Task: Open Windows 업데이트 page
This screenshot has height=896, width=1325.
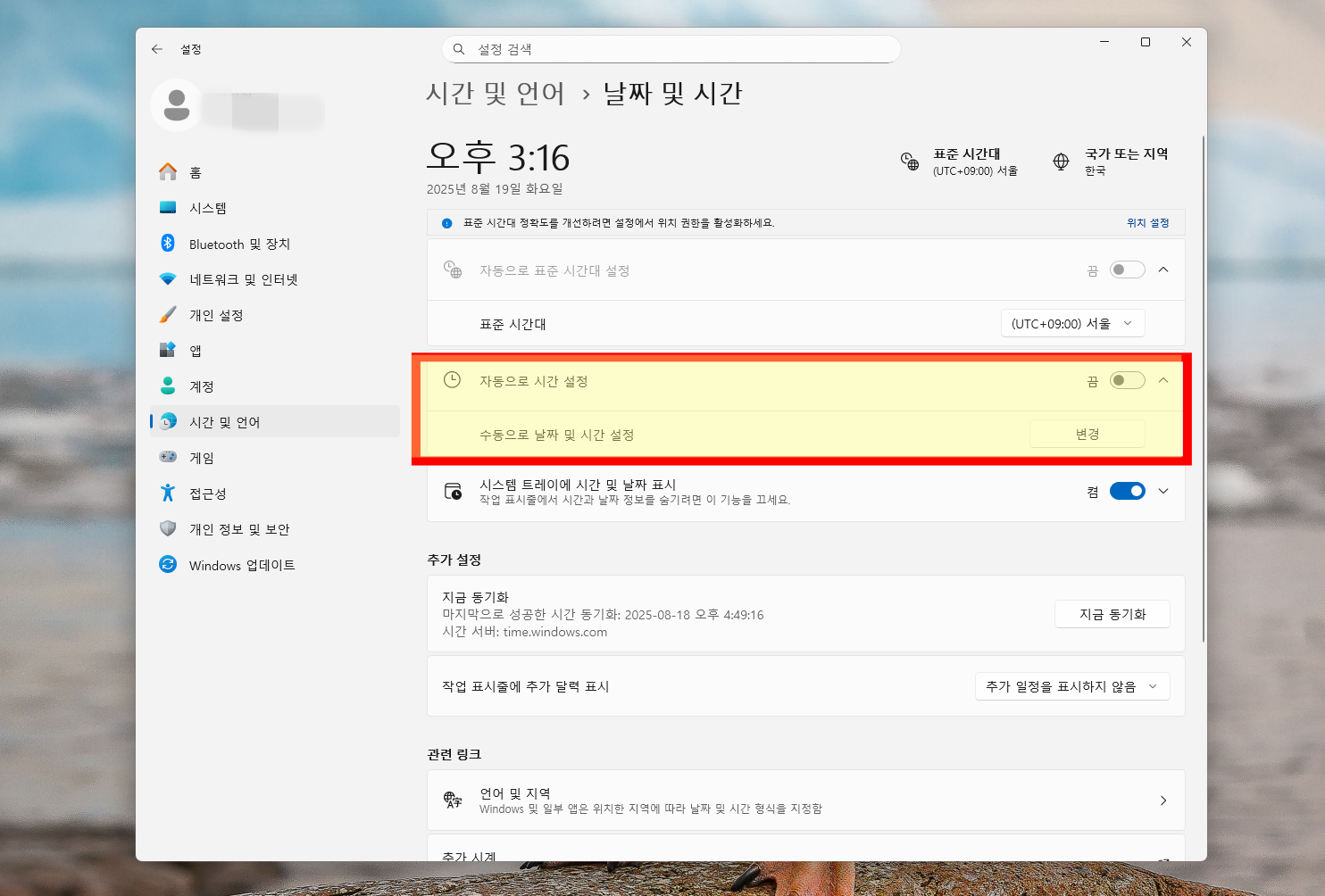Action: (275, 564)
